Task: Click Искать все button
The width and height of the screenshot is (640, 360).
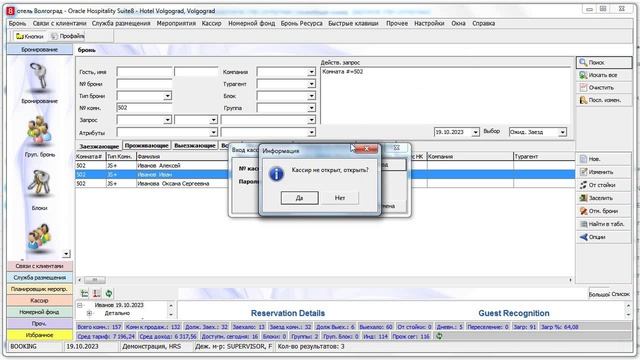Action: click(x=604, y=75)
